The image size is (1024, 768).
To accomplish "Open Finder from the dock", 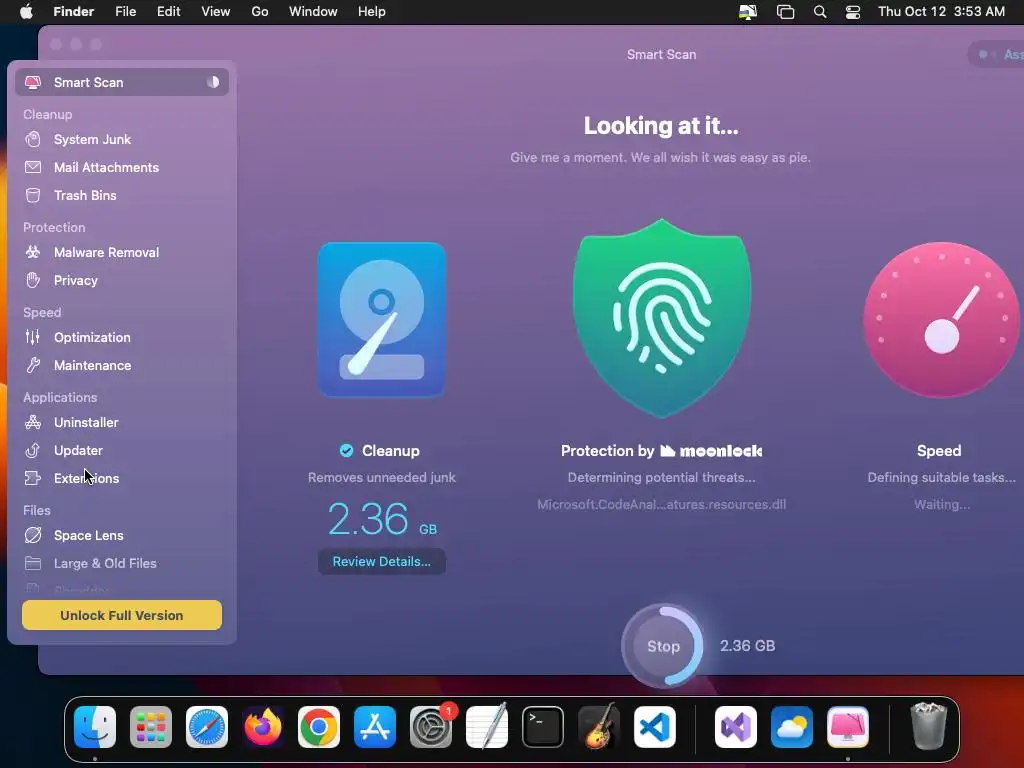I will [95, 727].
